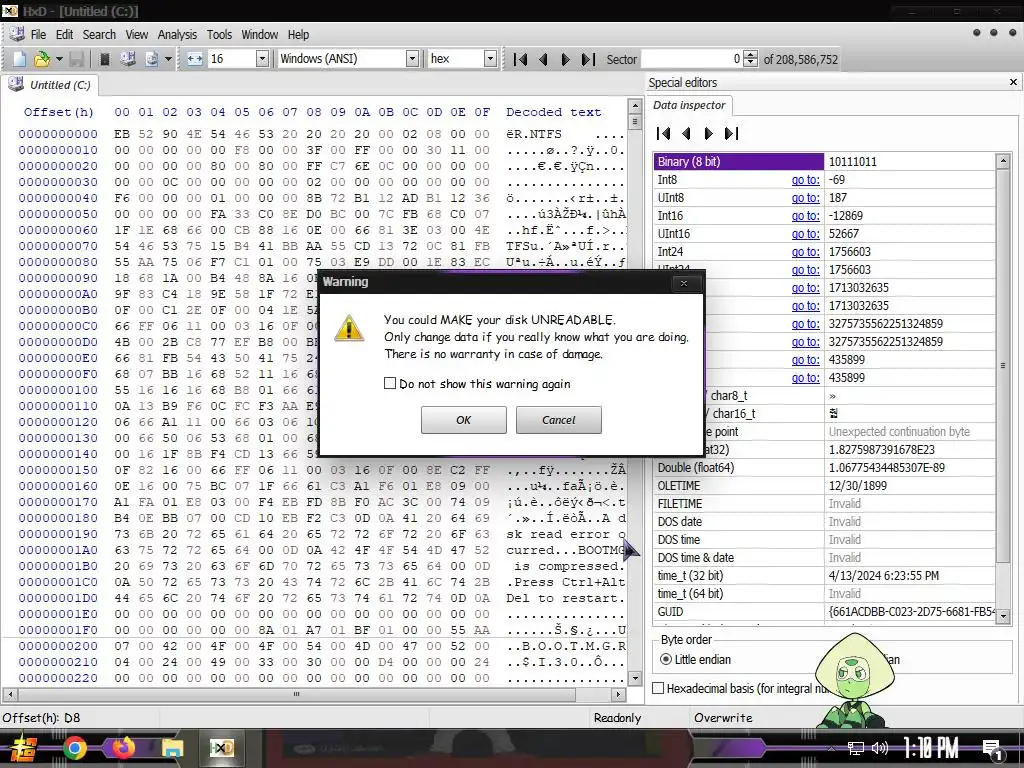Click the Open disk image icon
Viewport: 1024px width, 768px height.
pyautogui.click(x=151, y=59)
